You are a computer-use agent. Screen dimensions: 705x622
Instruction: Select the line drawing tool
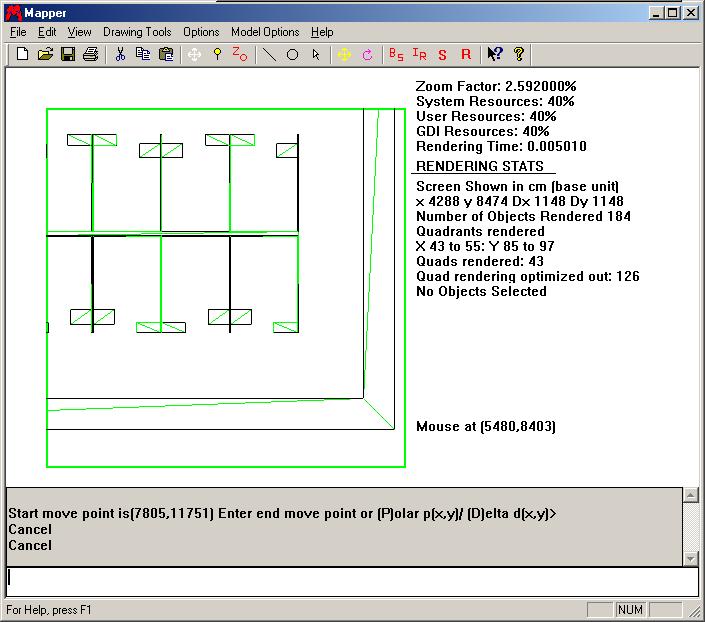pyautogui.click(x=269, y=54)
